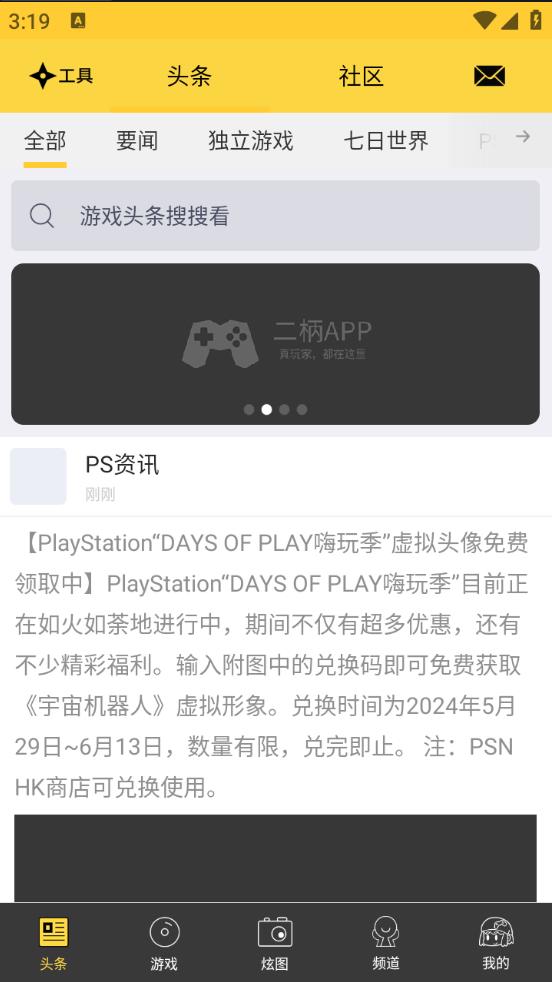
Task: Focus the 游戏头条搜搜看 search field
Action: 275,215
